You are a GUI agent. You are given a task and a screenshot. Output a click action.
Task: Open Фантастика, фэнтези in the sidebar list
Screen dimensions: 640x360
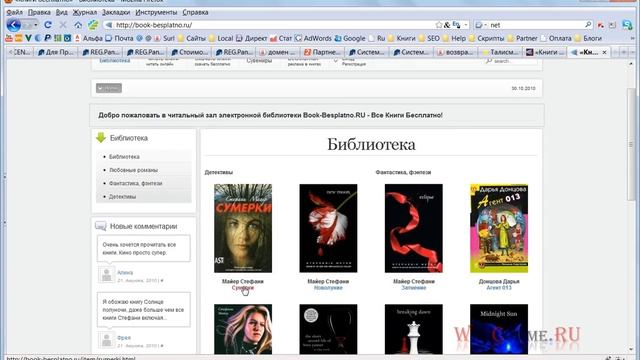pyautogui.click(x=136, y=183)
